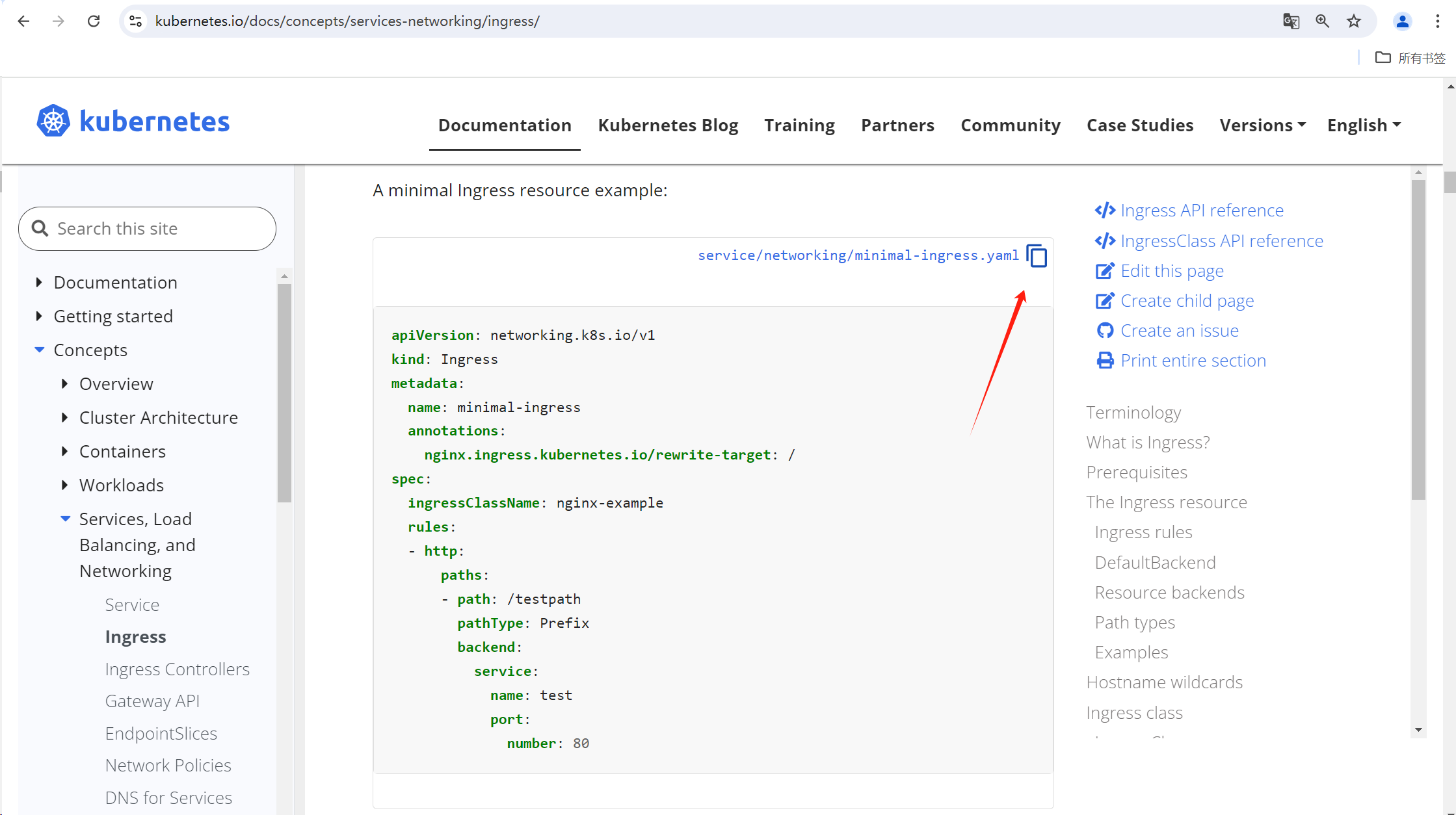Collapse the Concepts tree section
The width and height of the screenshot is (1456, 815).
click(x=40, y=350)
